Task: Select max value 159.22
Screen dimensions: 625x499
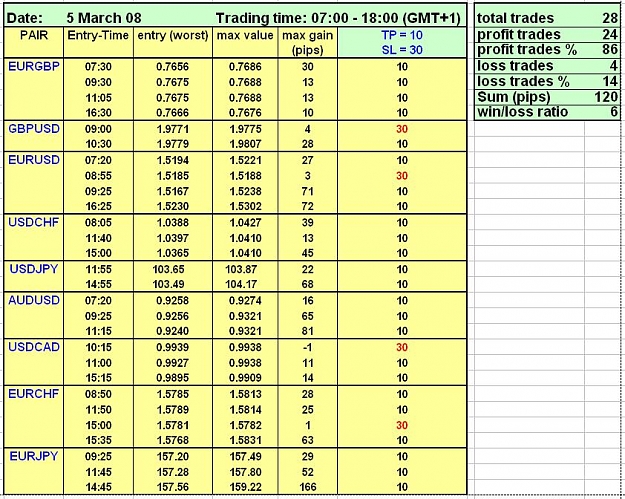Action: click(x=246, y=487)
